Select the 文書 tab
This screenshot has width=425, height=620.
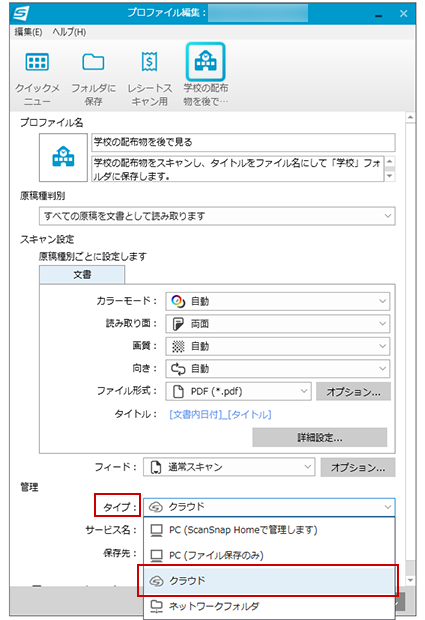point(82,274)
